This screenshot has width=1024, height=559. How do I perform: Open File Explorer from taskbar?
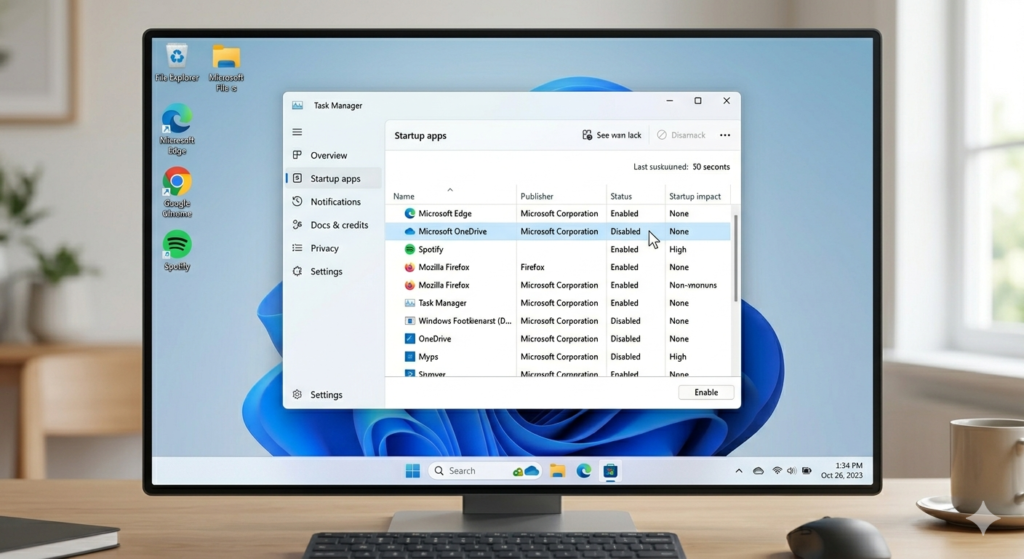(x=557, y=471)
